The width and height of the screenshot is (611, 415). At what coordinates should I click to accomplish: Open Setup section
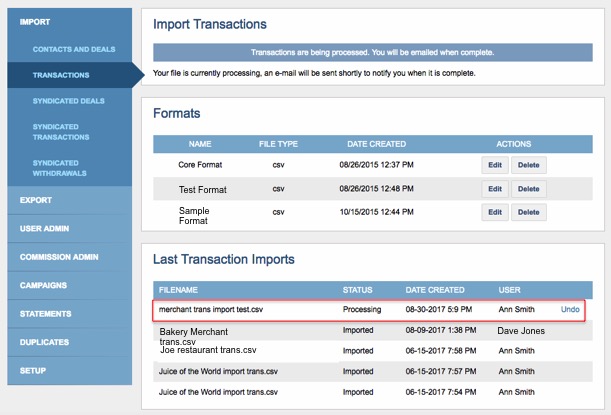(33, 371)
